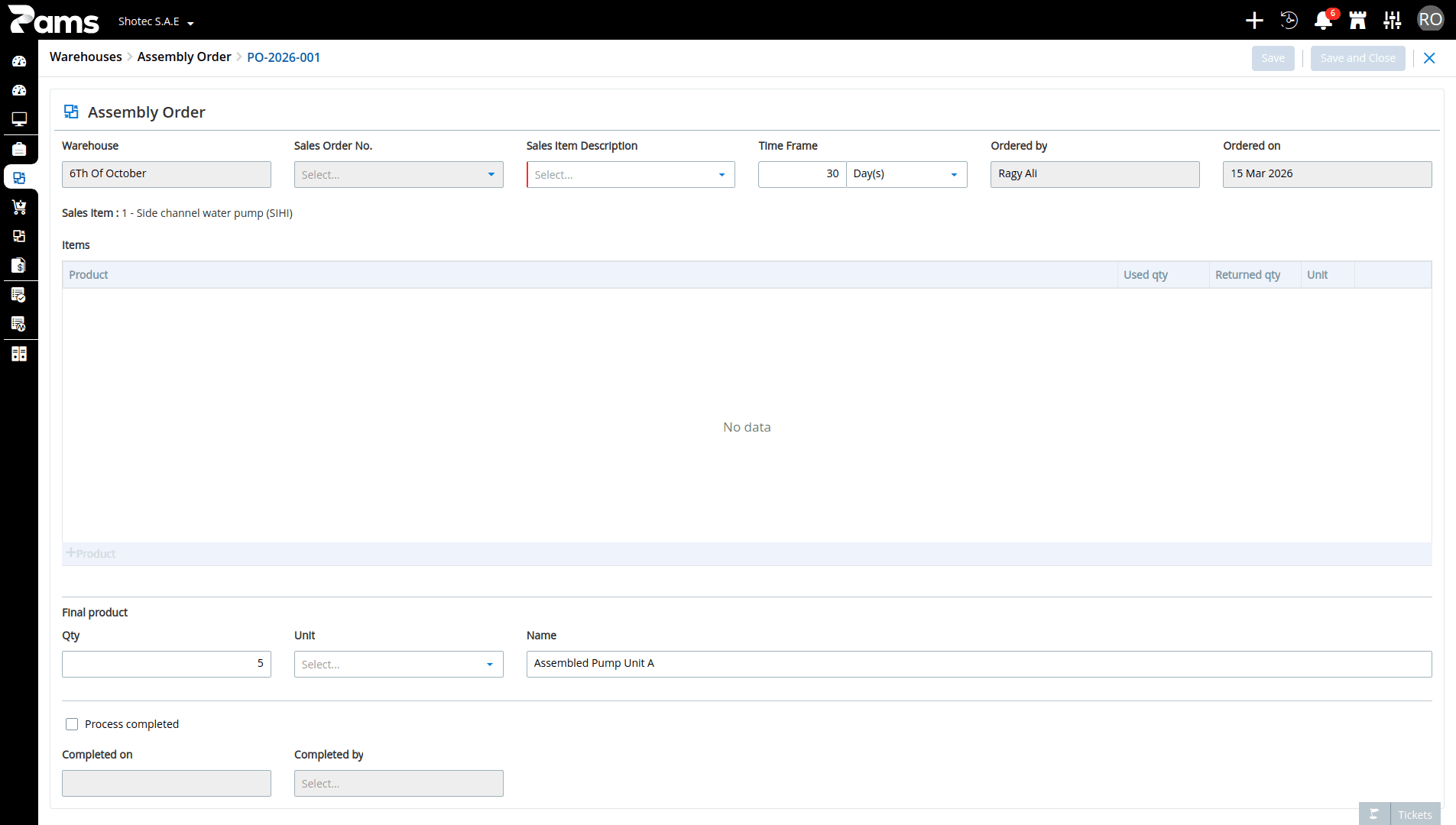Click the final product Name input field
Screen dimensions: 1456x825
[x=979, y=664]
